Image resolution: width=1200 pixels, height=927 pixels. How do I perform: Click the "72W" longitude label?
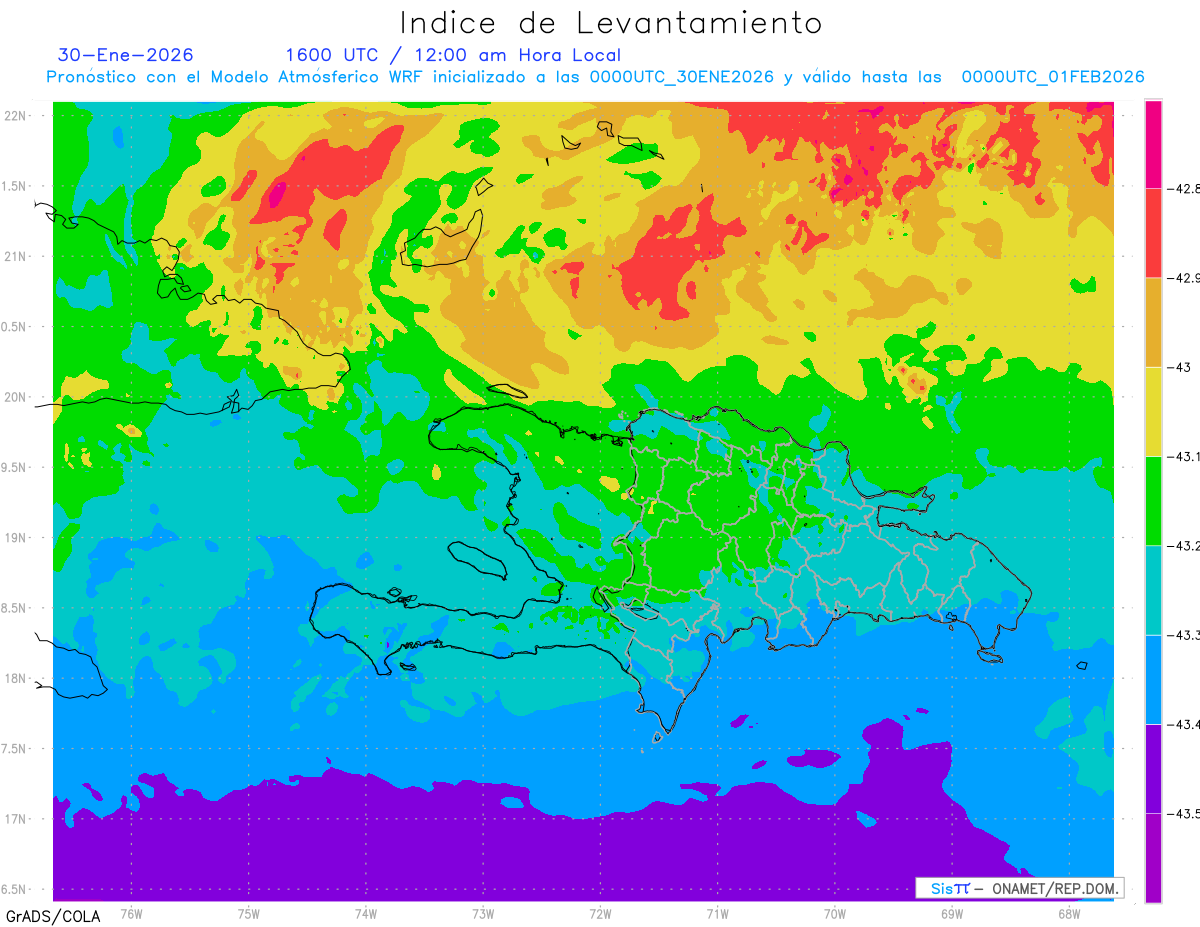600,913
